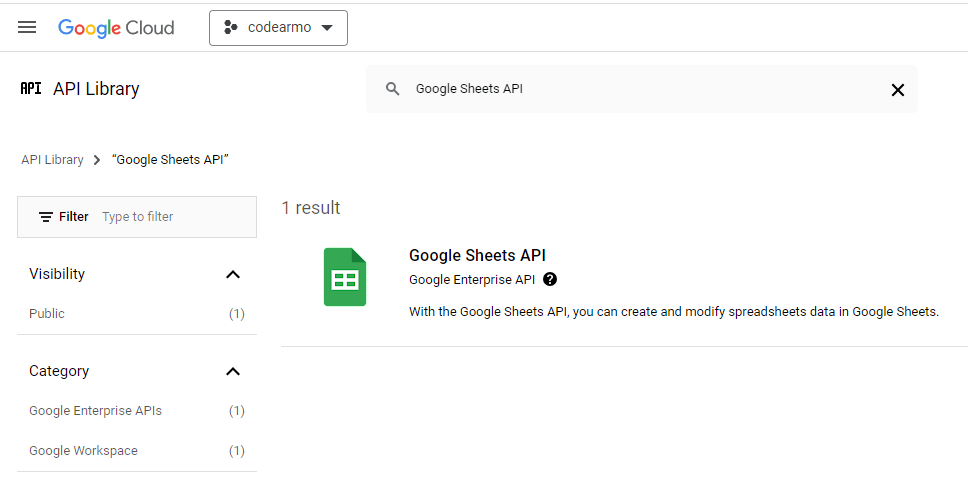Open API Library breadcrumb link
968x484 pixels.
coord(52,160)
